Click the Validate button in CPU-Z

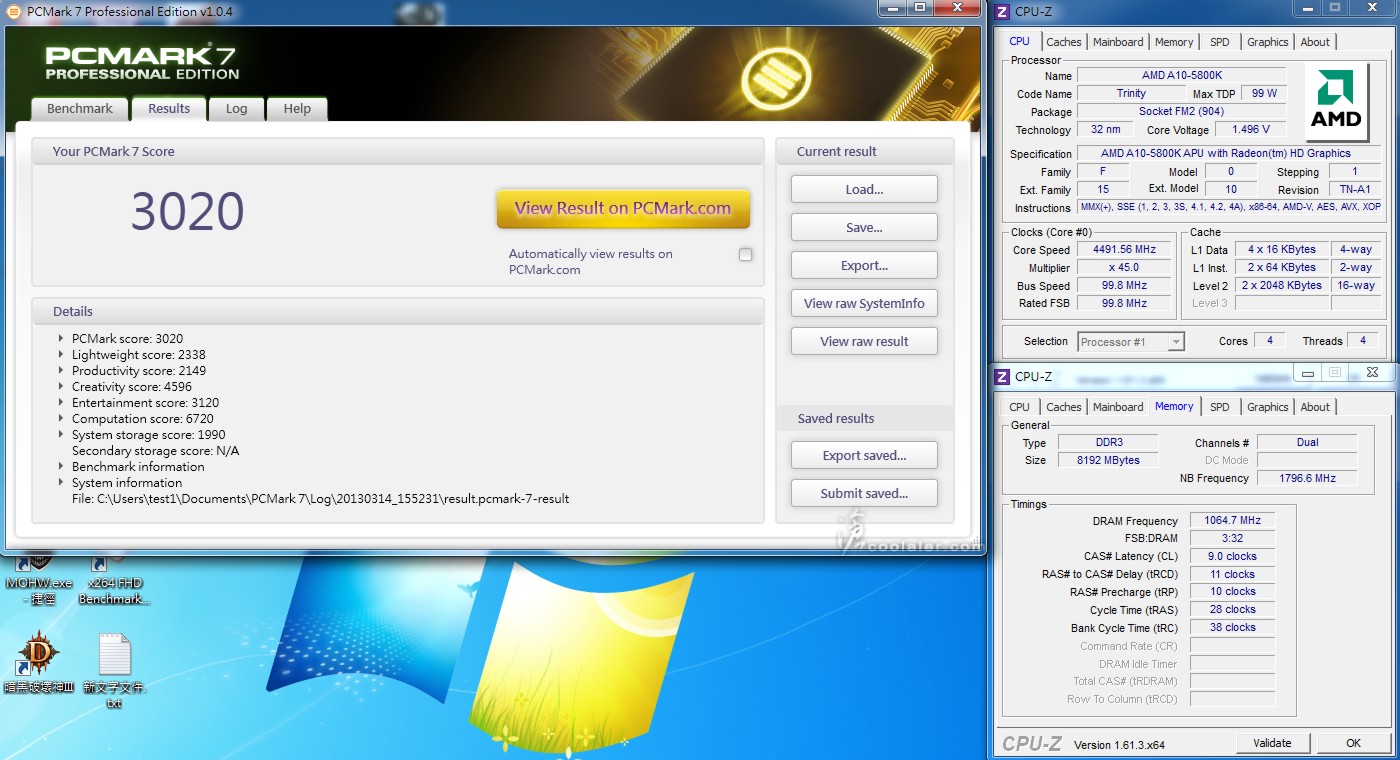[x=1272, y=743]
